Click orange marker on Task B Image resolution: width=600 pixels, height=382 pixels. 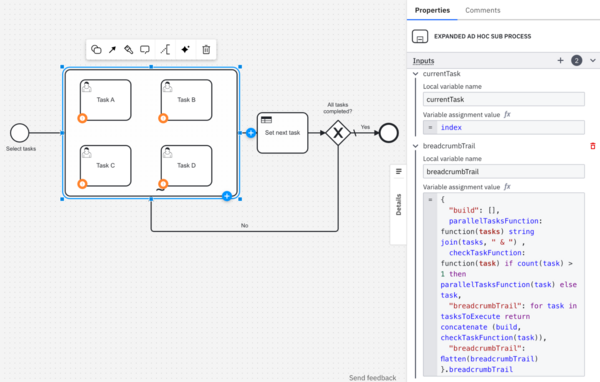163,118
